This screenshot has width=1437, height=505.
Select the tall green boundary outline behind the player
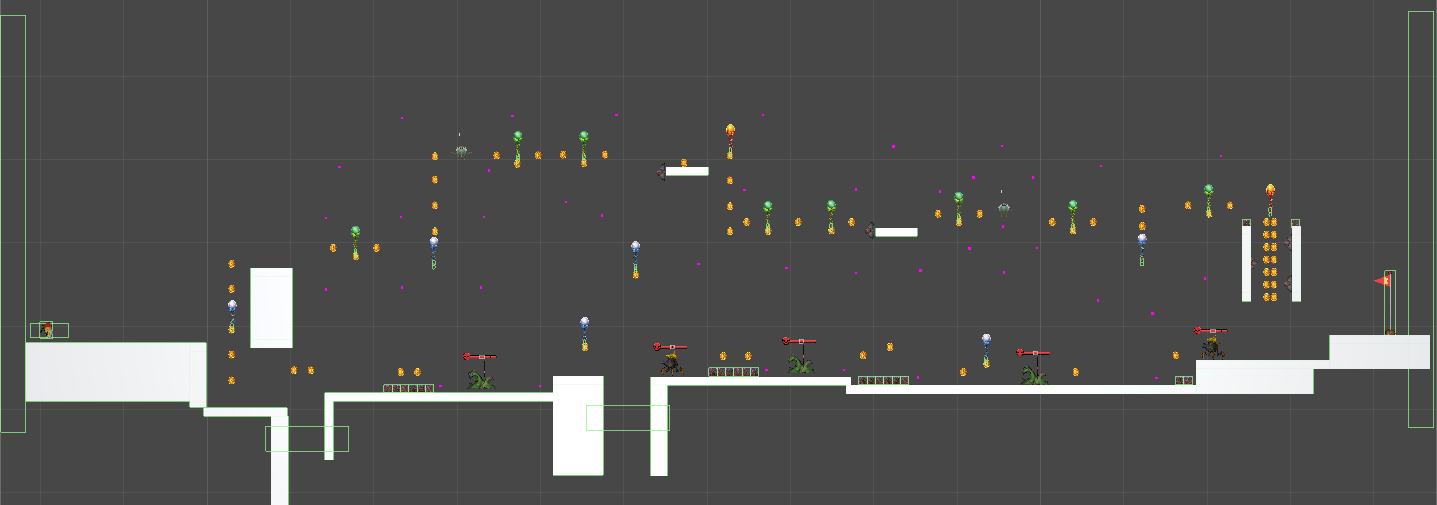pyautogui.click(x=13, y=224)
